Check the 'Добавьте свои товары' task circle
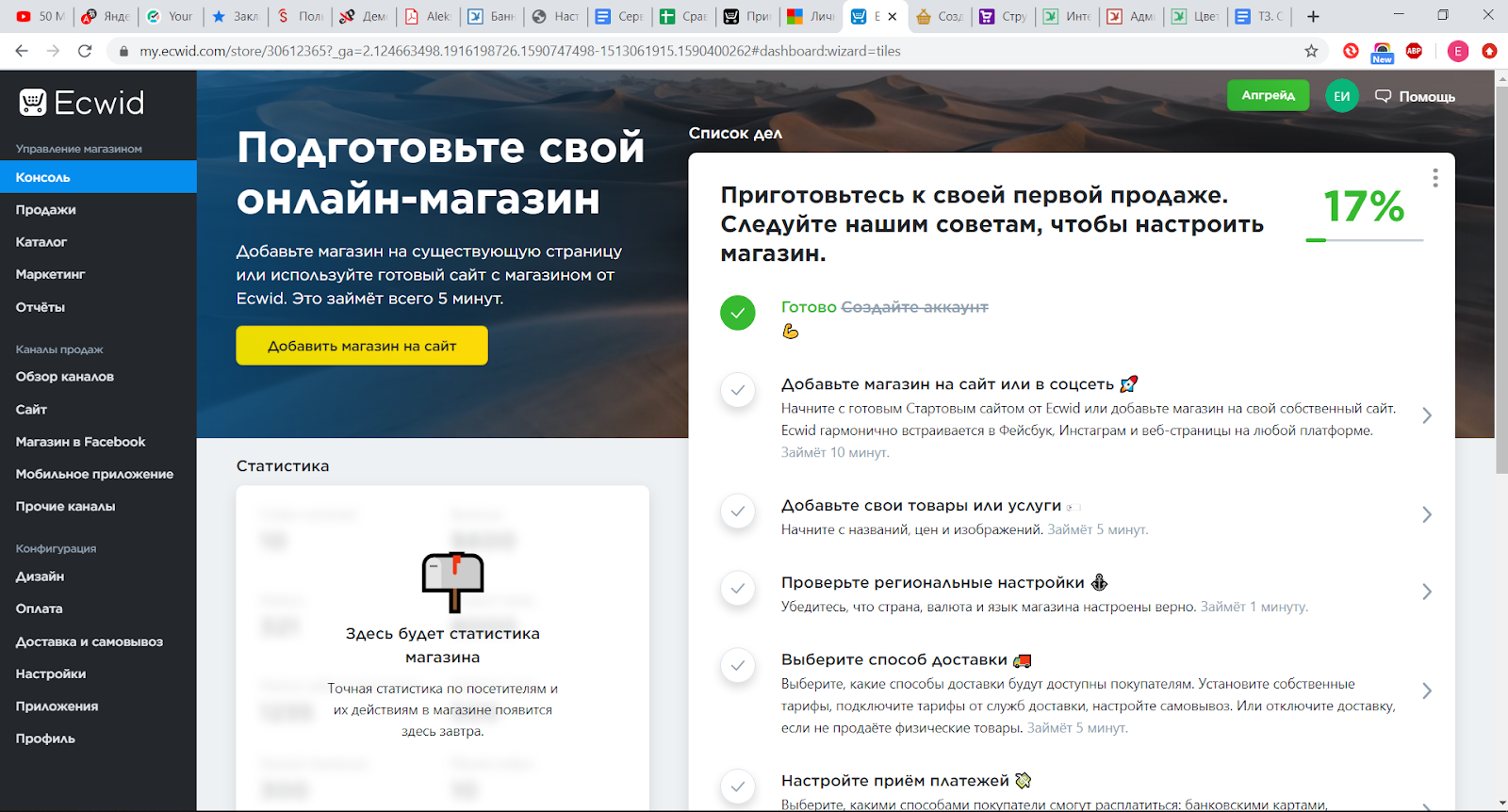 [738, 512]
